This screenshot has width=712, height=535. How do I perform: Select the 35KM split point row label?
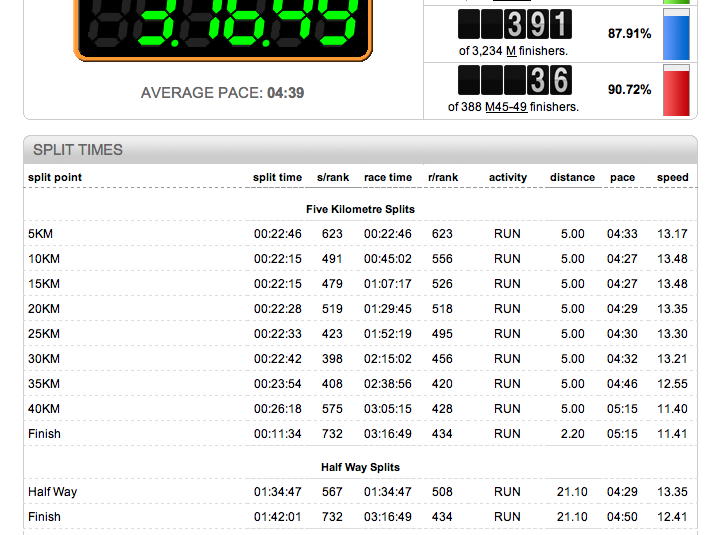(x=44, y=384)
